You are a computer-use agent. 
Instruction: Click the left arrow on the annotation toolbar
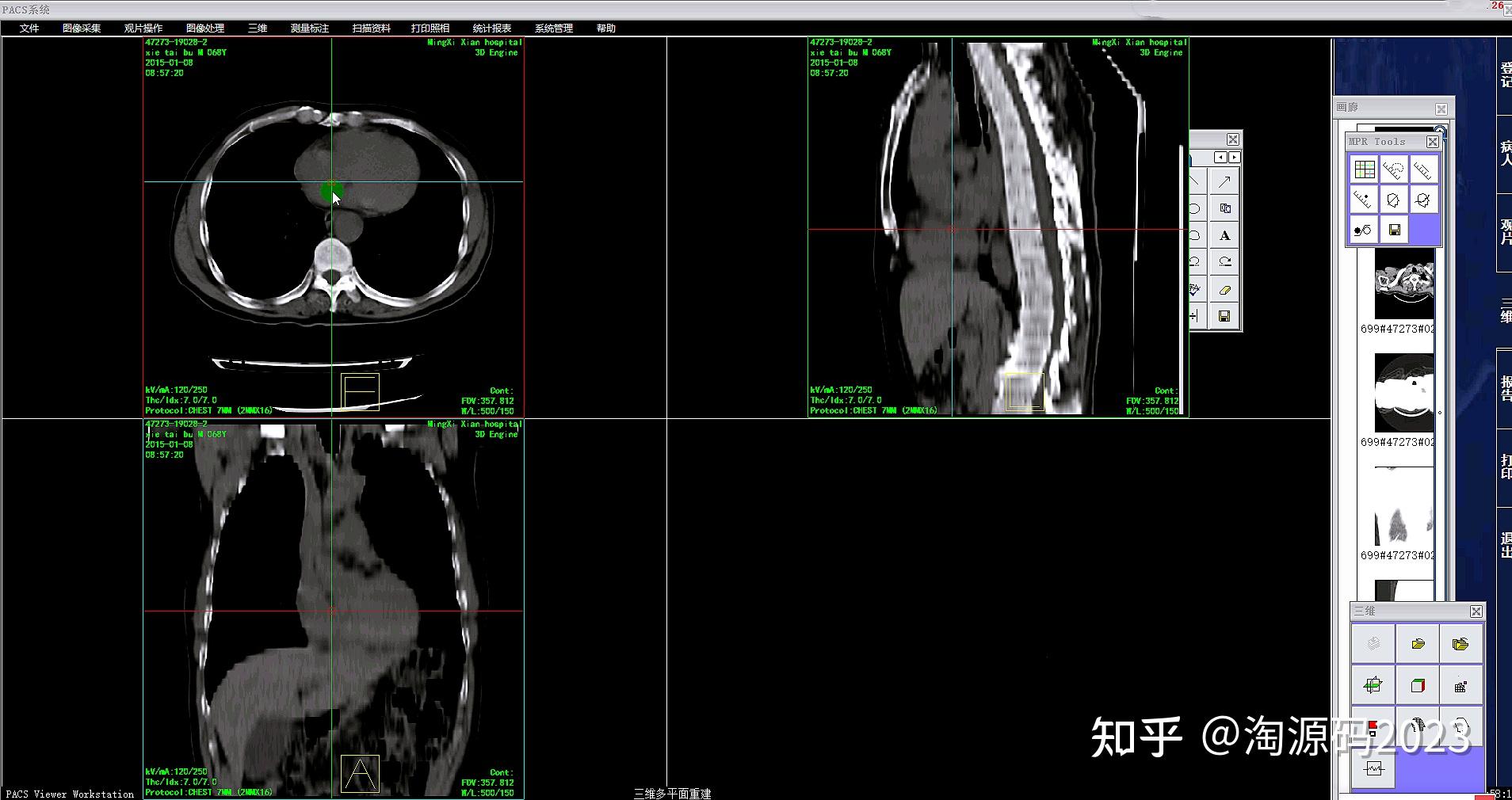pos(1220,157)
